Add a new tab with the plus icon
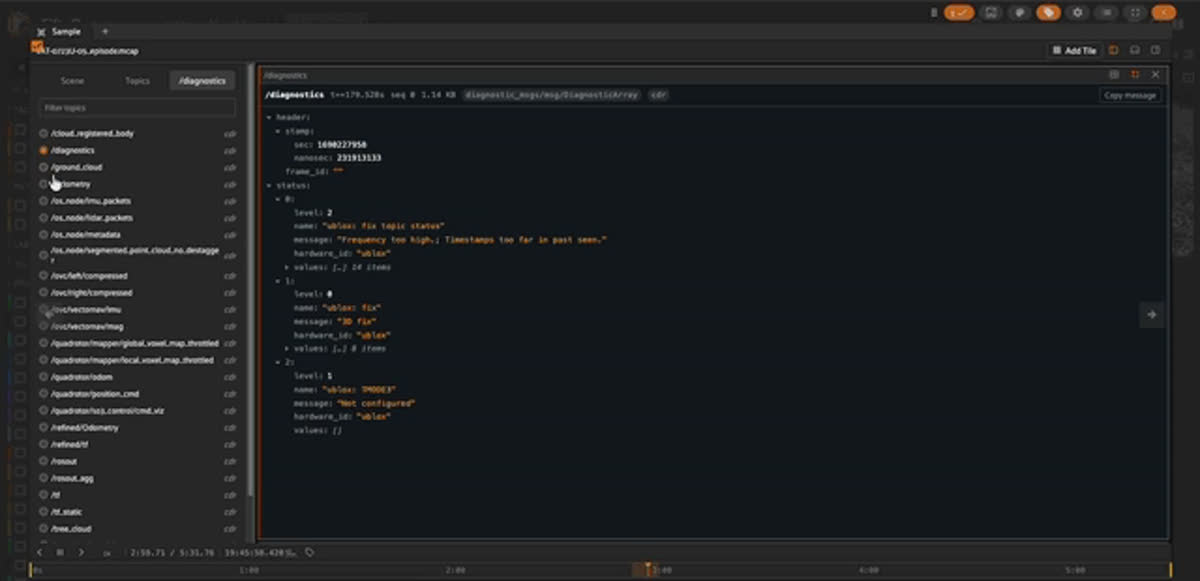The width and height of the screenshot is (1200, 581). [x=105, y=31]
